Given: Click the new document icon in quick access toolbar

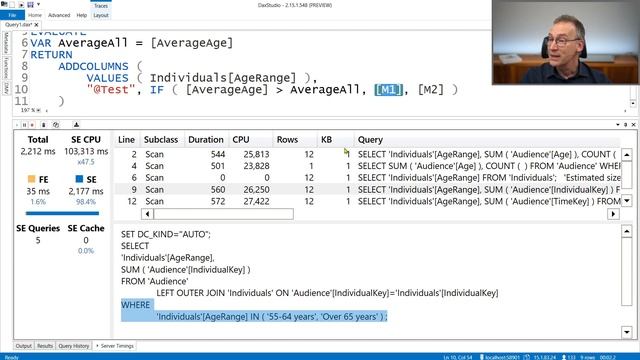Looking at the screenshot, I should [x=12, y=5].
